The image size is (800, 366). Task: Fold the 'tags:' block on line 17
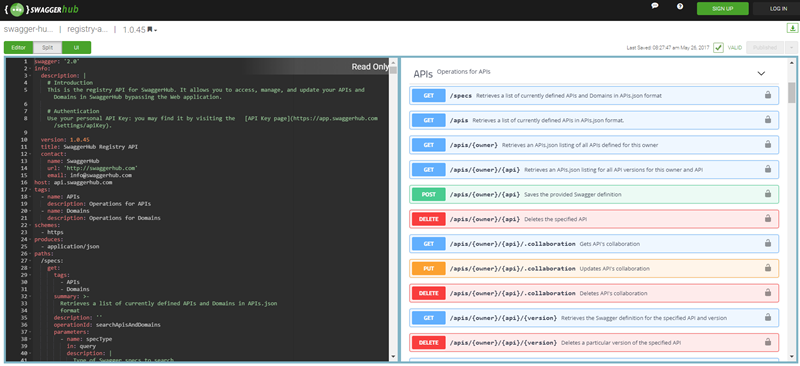click(x=30, y=189)
